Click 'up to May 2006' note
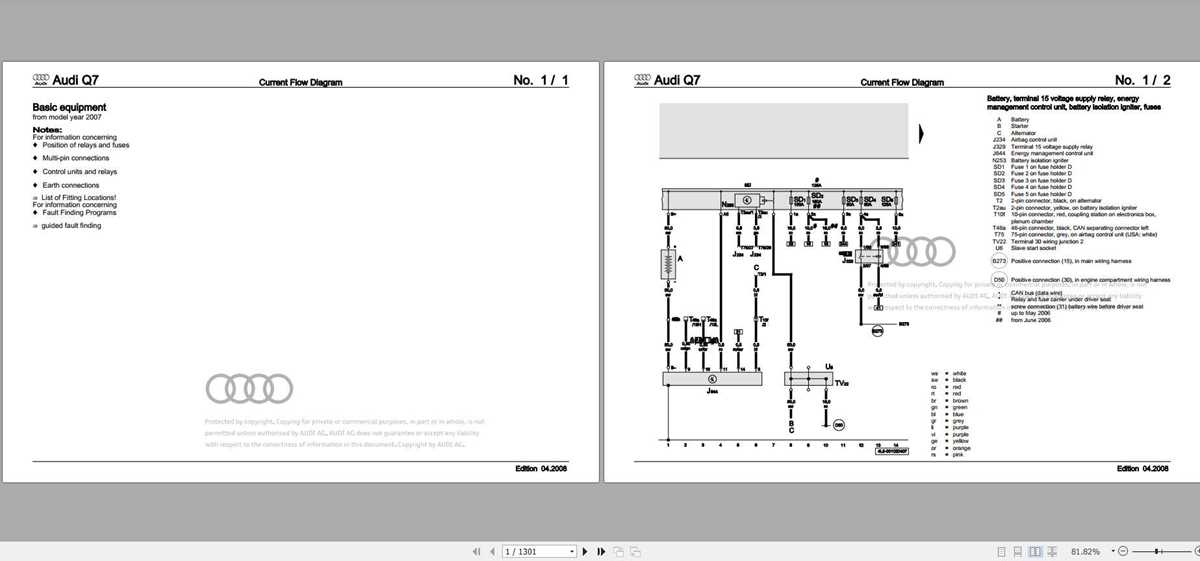 pyautogui.click(x=1031, y=313)
